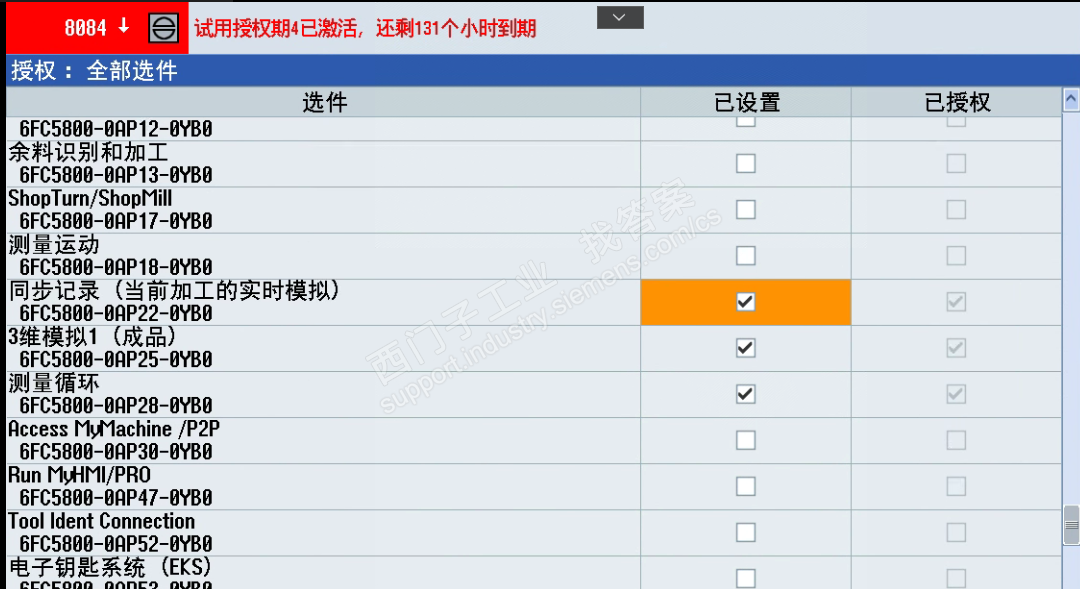Select row 电子钥匙系统 (EKS)

[534, 573]
